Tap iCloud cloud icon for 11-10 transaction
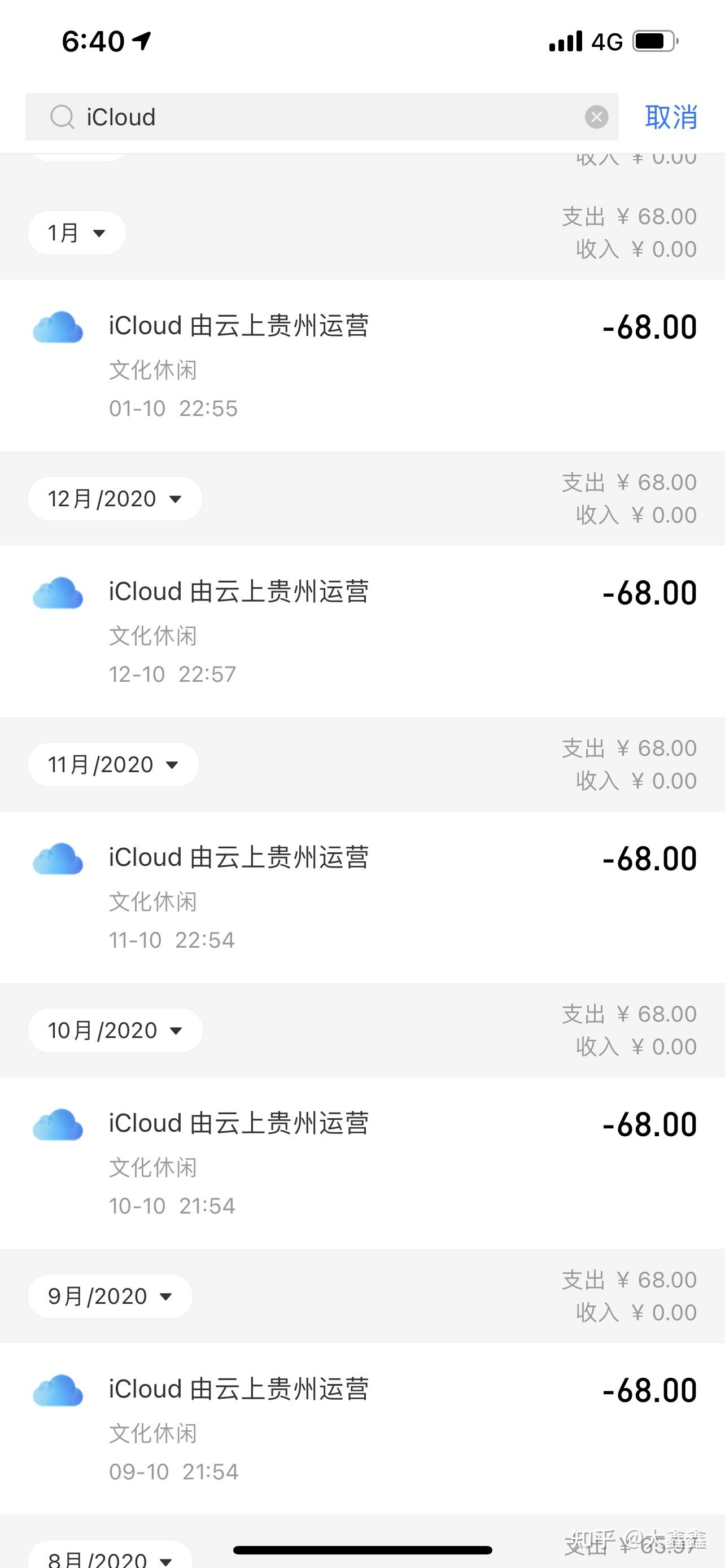The height and width of the screenshot is (1568, 725). coord(58,860)
